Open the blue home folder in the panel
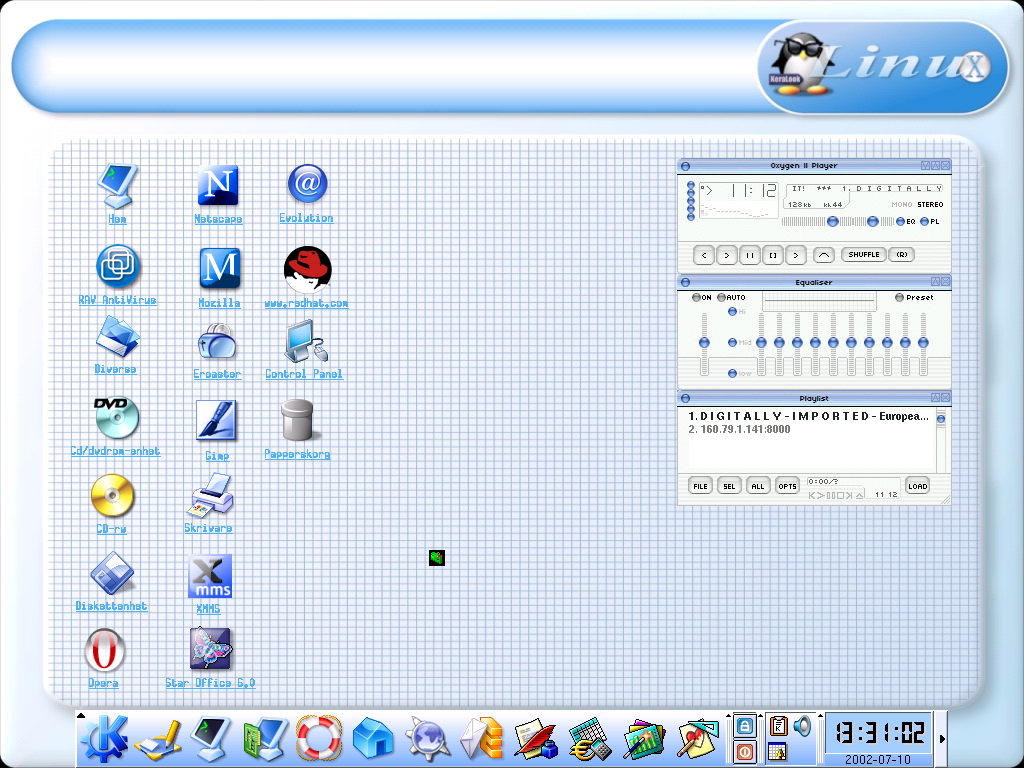1024x768 pixels. tap(373, 739)
